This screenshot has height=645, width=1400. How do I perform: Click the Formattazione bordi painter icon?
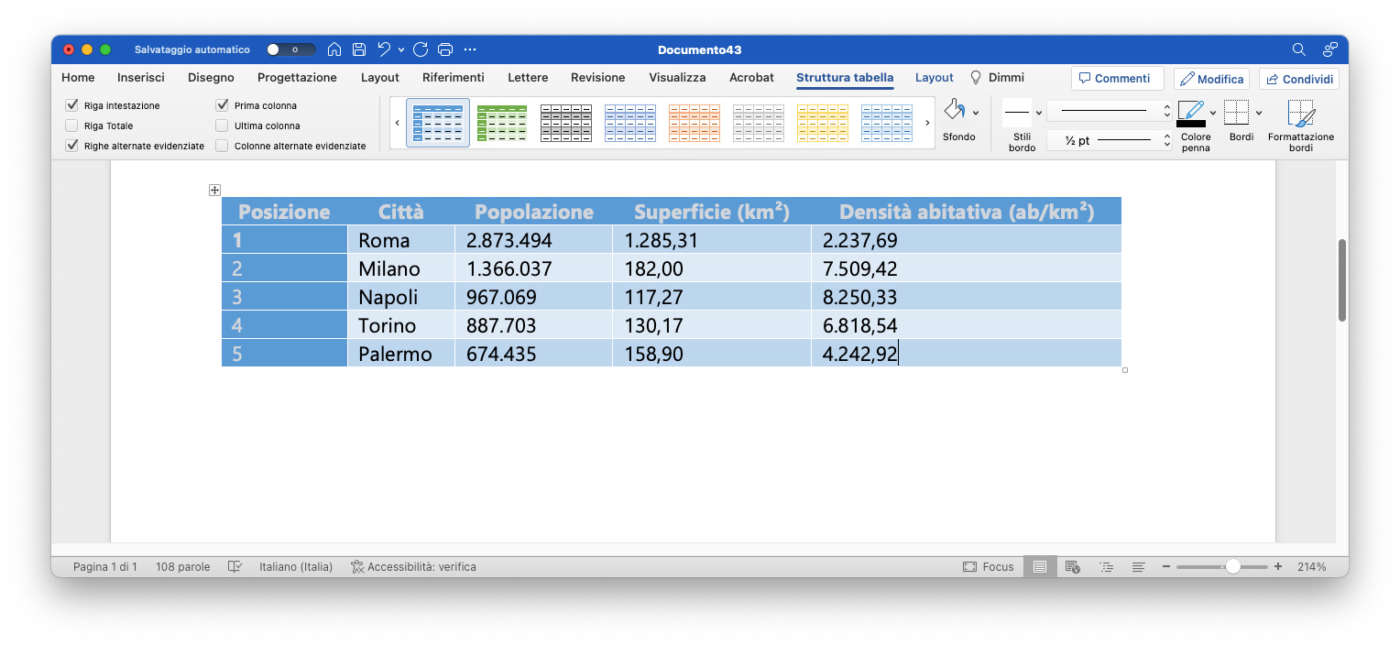click(1300, 112)
